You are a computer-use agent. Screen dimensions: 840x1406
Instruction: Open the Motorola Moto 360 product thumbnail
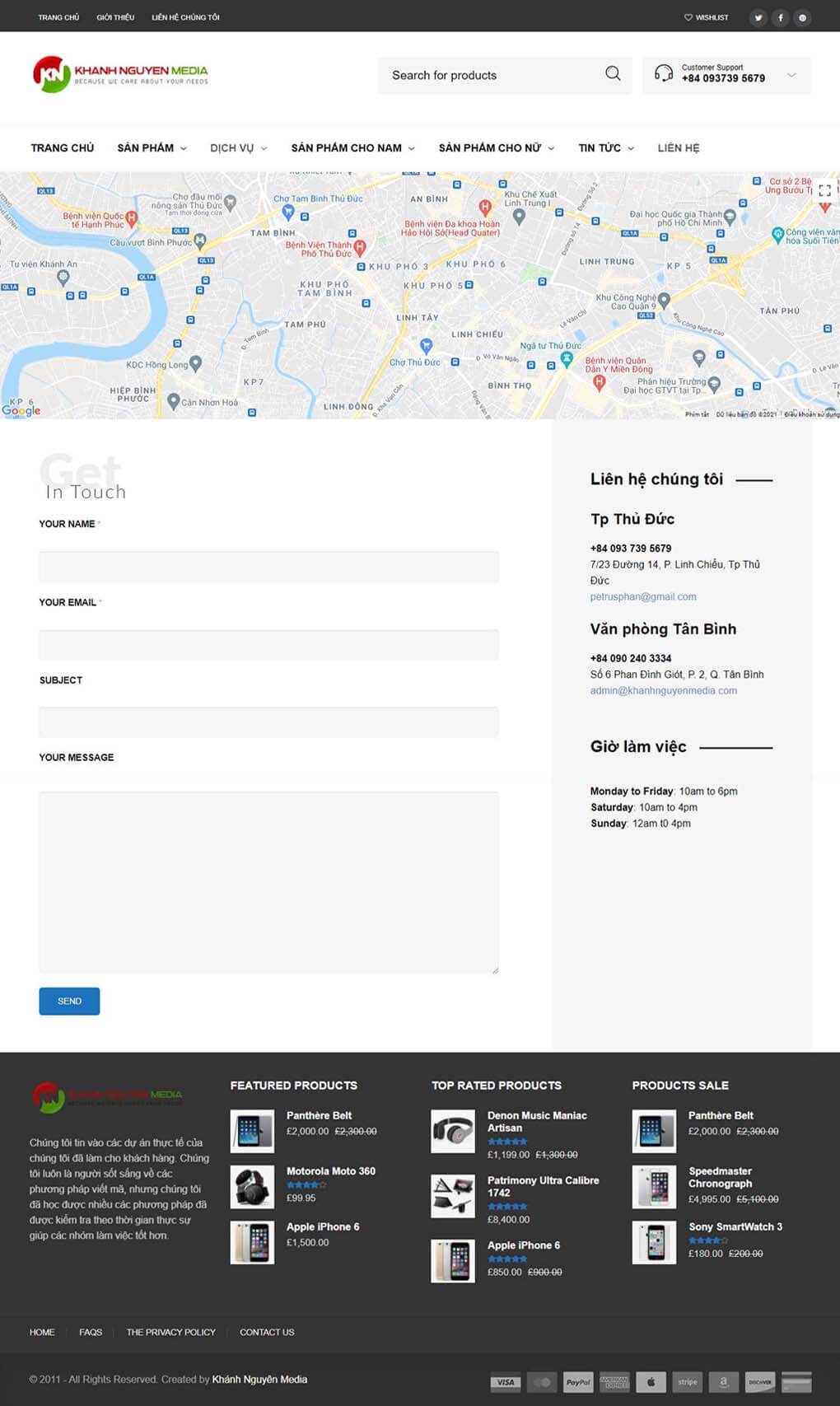click(x=252, y=1186)
